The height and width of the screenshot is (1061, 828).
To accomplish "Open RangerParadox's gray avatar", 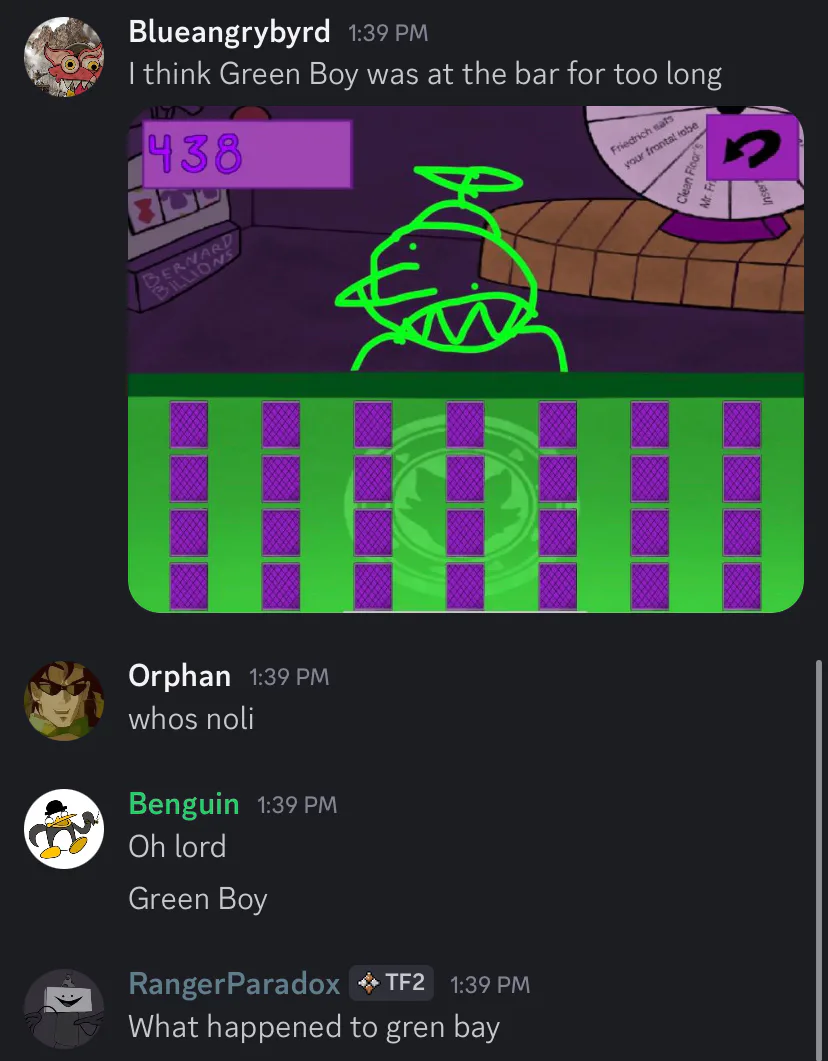I will (64, 1009).
